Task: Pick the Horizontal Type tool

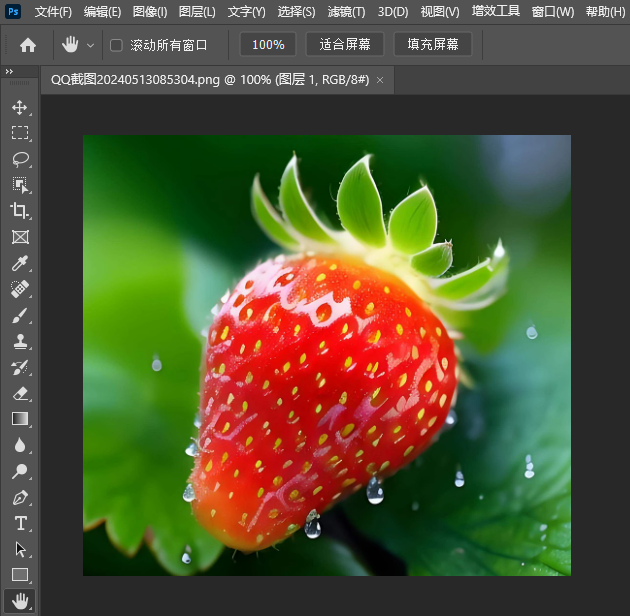Action: 20,523
